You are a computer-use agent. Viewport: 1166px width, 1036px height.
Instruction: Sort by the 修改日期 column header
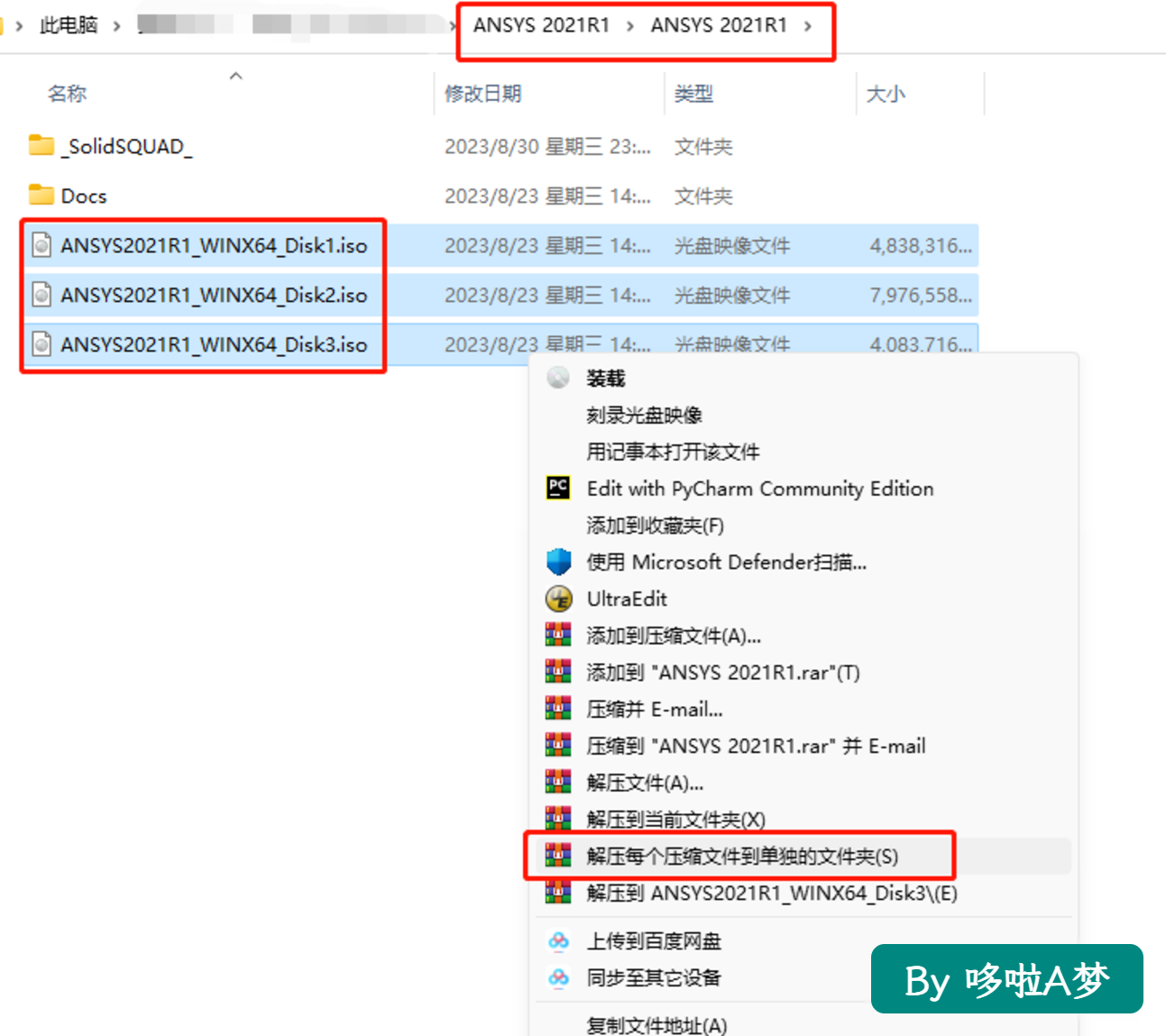point(483,94)
